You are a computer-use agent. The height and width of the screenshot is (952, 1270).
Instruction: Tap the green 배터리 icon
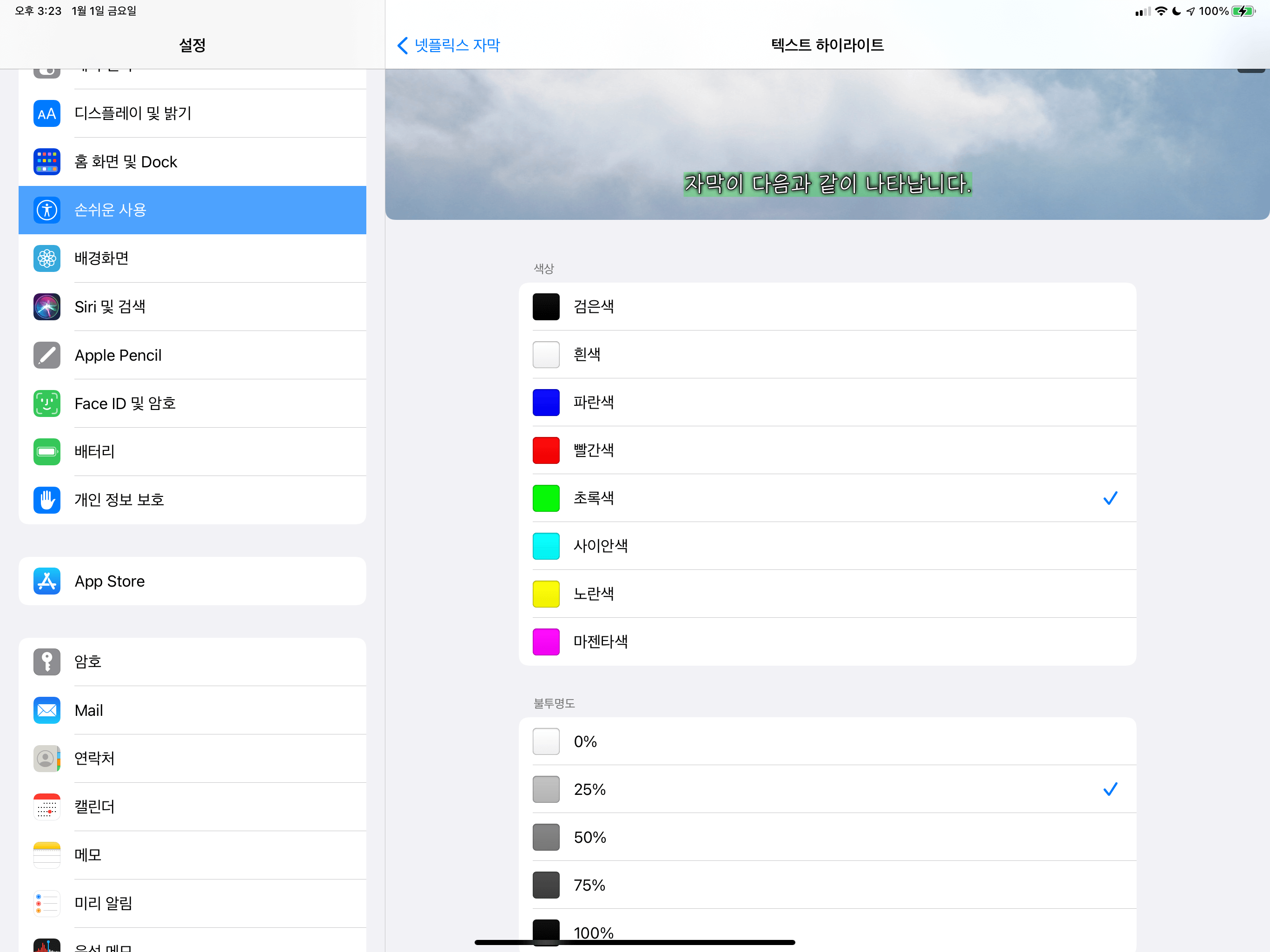46,451
